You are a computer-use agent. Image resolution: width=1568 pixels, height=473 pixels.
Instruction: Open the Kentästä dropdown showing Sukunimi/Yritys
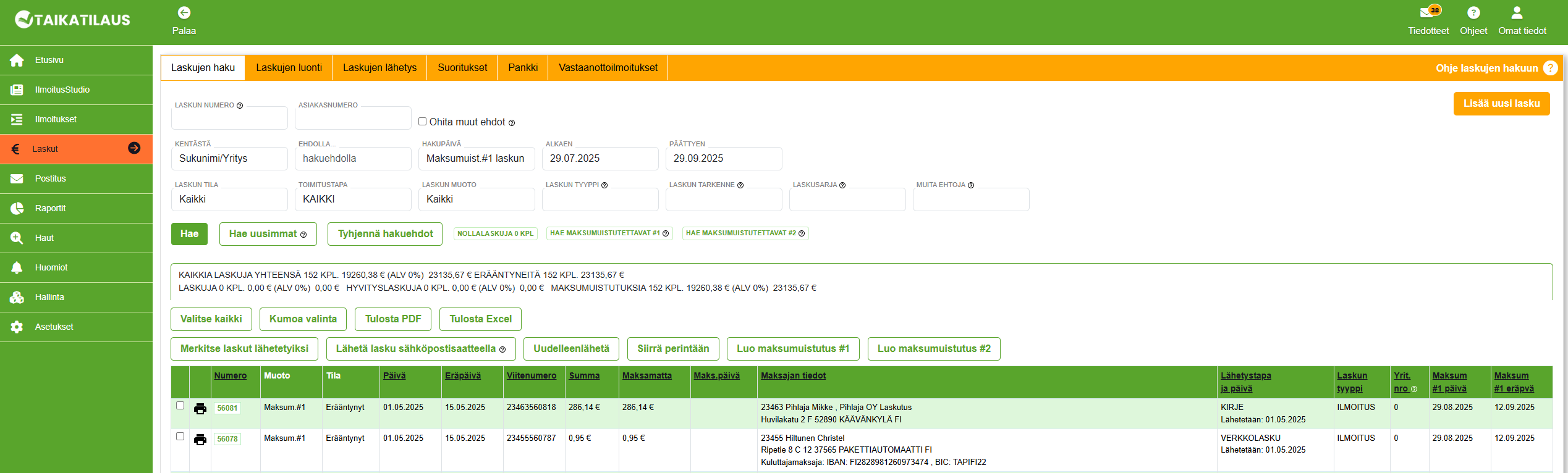(x=229, y=159)
